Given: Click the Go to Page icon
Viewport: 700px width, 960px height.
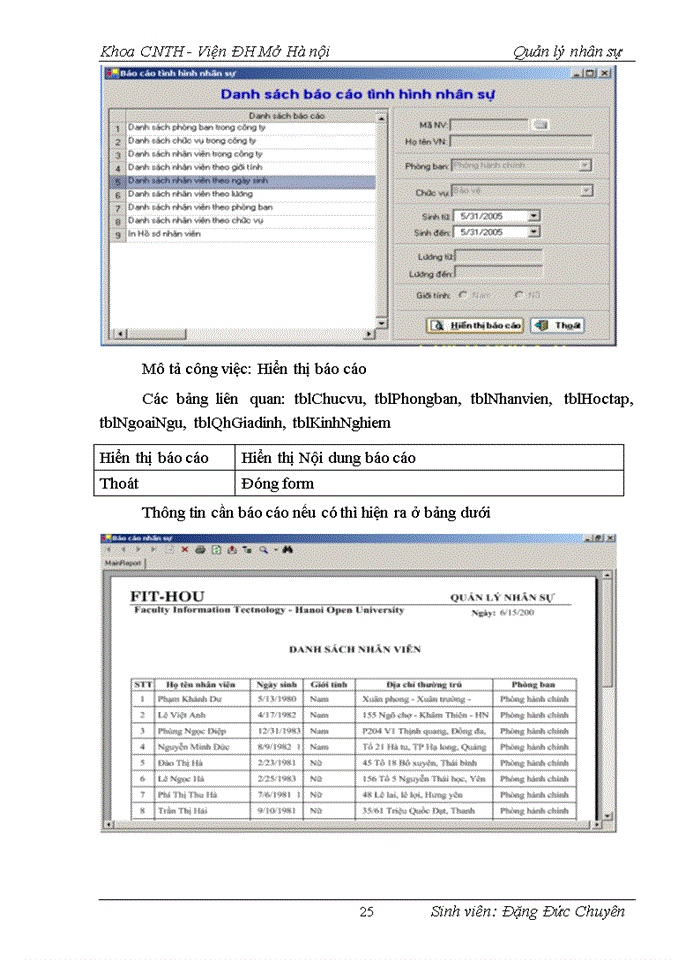Looking at the screenshot, I should tap(170, 550).
